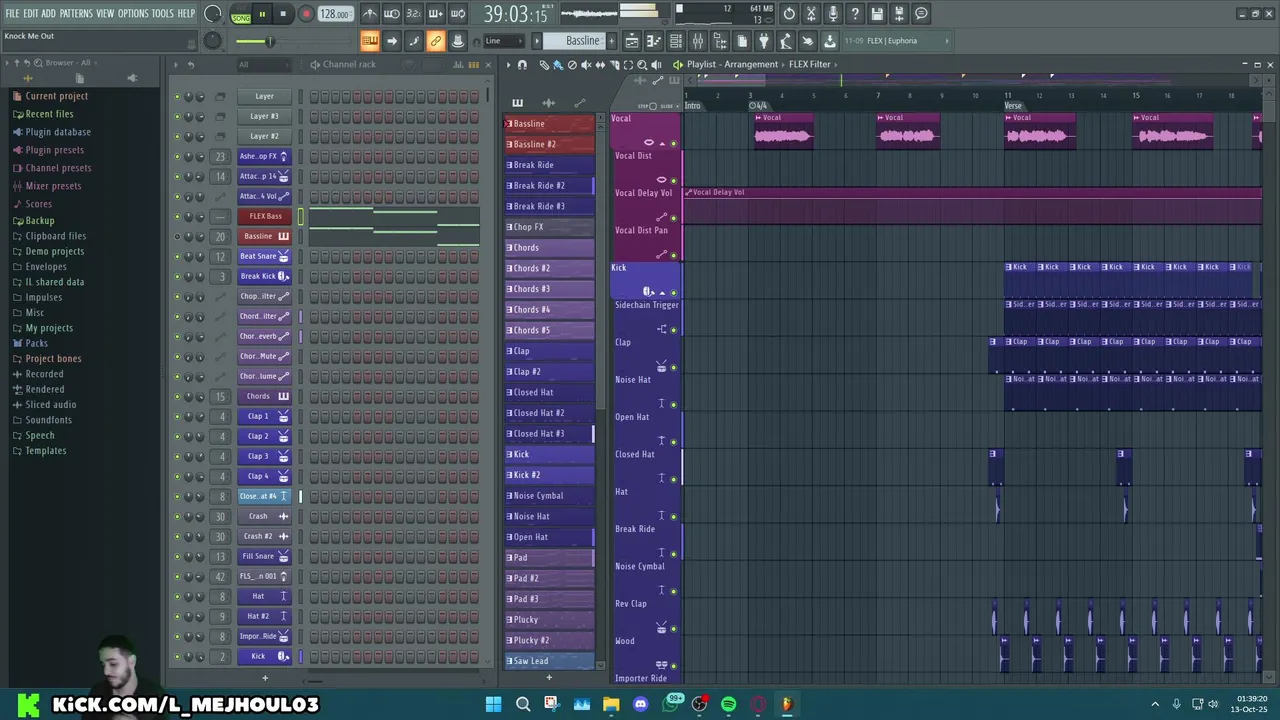This screenshot has width=1280, height=720.
Task: Open the VIEW menu
Action: pos(105,14)
